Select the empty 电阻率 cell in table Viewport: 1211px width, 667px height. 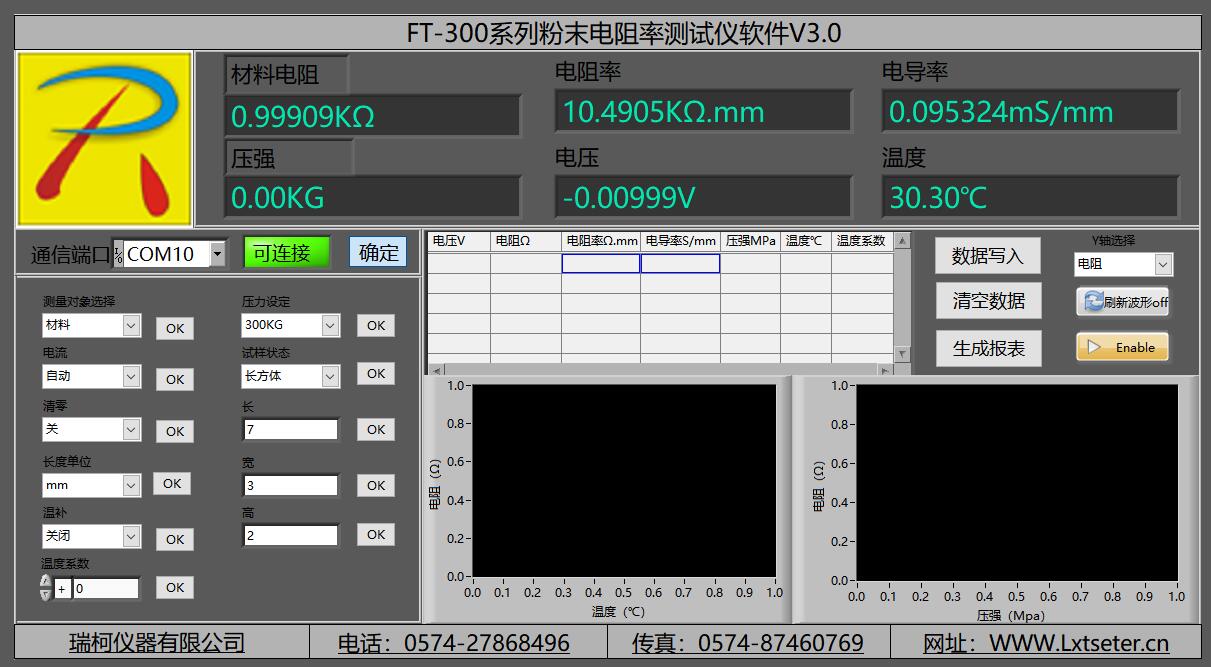tap(600, 263)
